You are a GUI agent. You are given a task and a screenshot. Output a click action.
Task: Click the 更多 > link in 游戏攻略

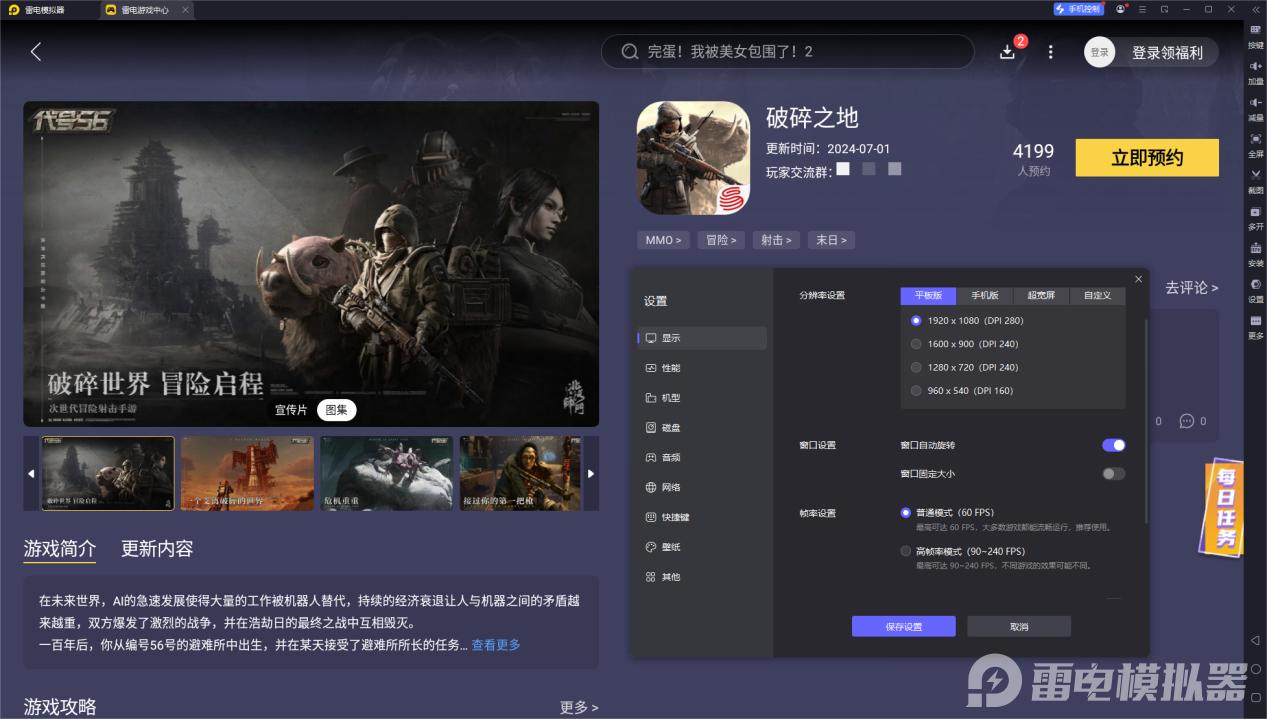click(578, 707)
